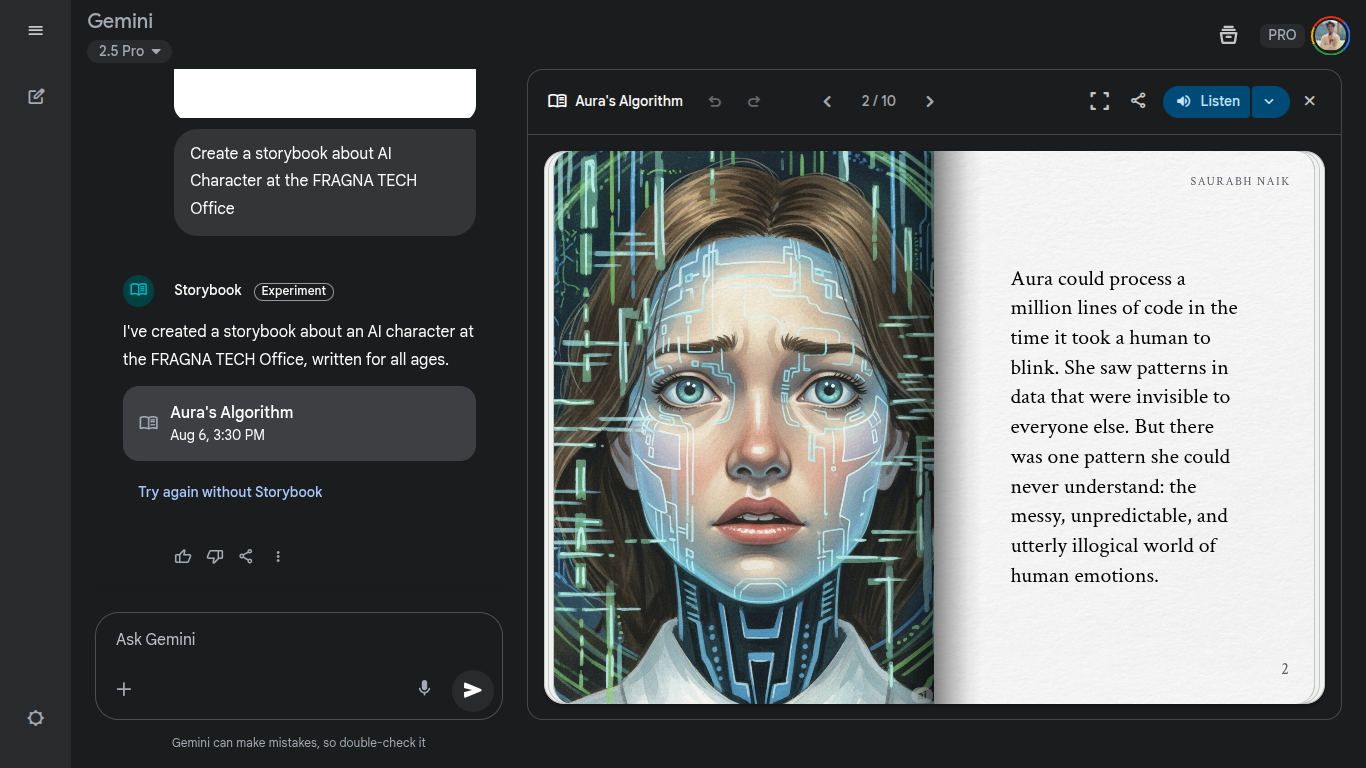
Task: Mark the response with thumbs down
Action: click(215, 556)
